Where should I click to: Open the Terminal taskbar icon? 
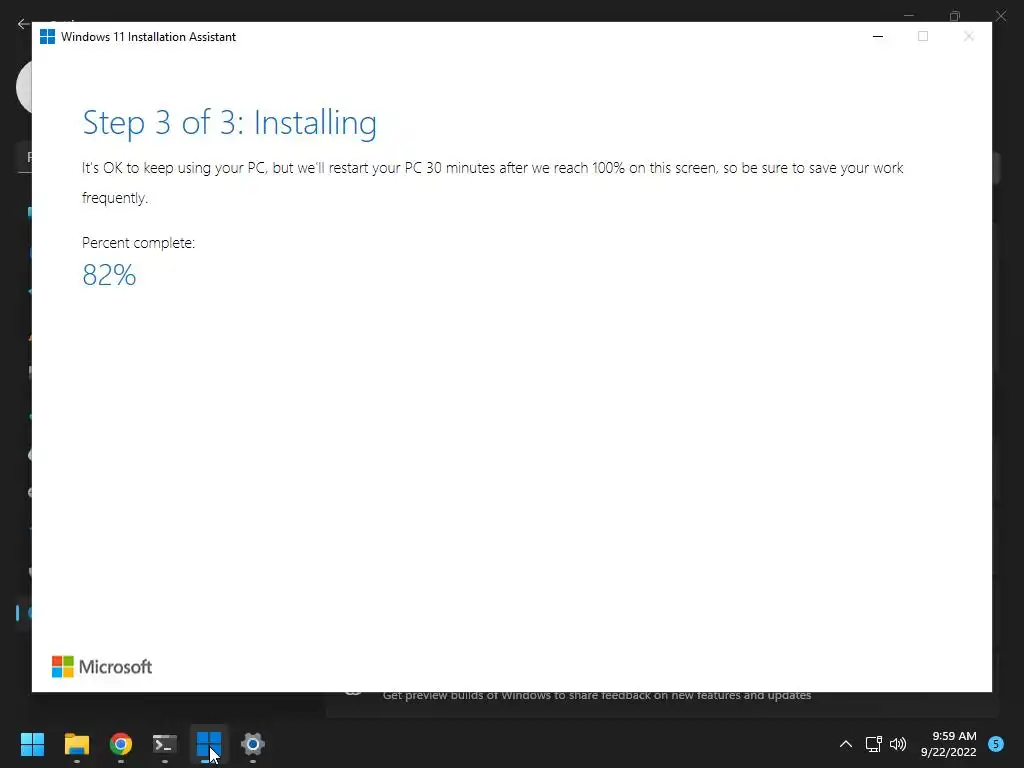click(165, 744)
